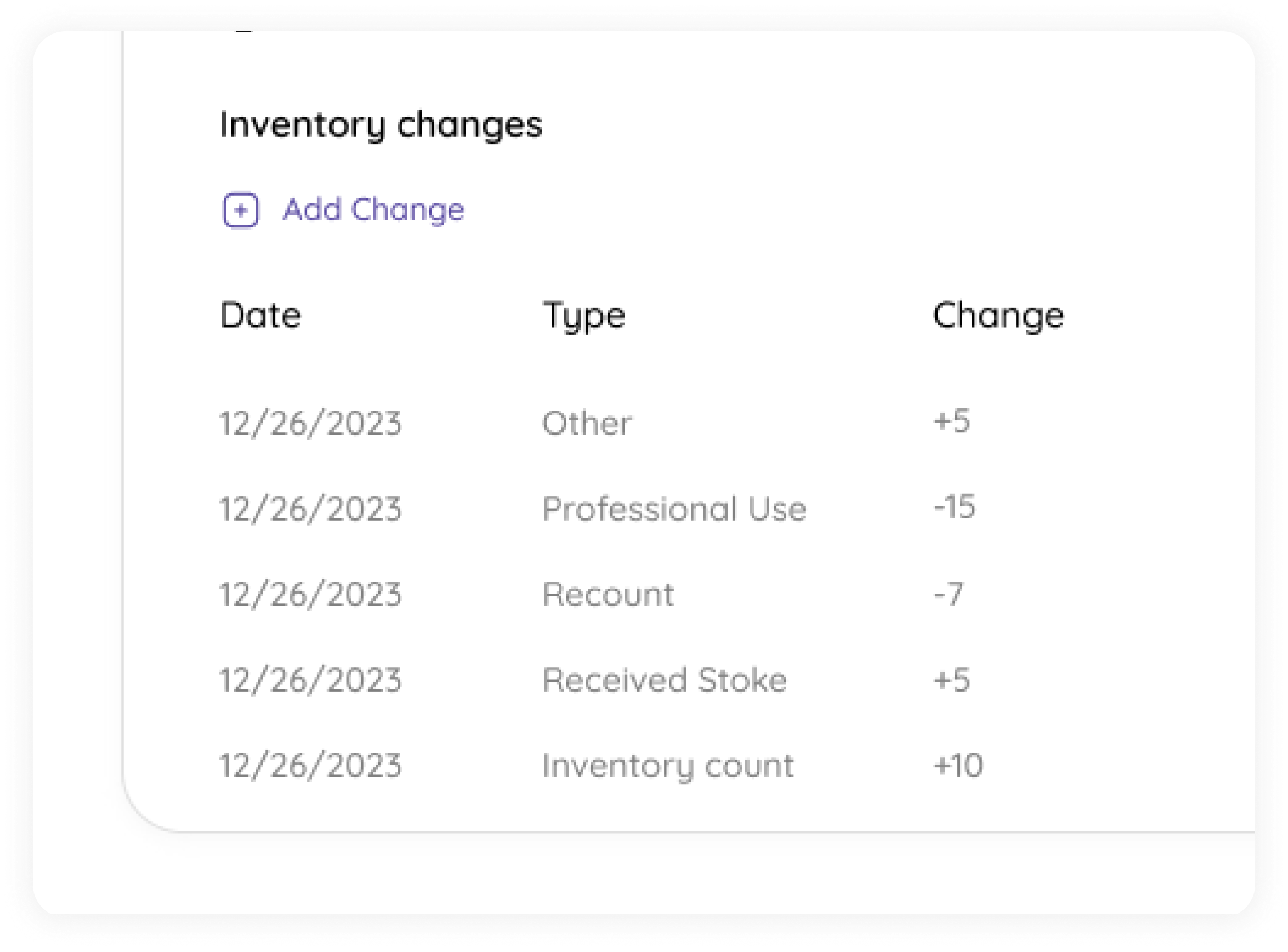Select the Received Stoke row entry
The image size is (1288, 952).
[x=665, y=680]
